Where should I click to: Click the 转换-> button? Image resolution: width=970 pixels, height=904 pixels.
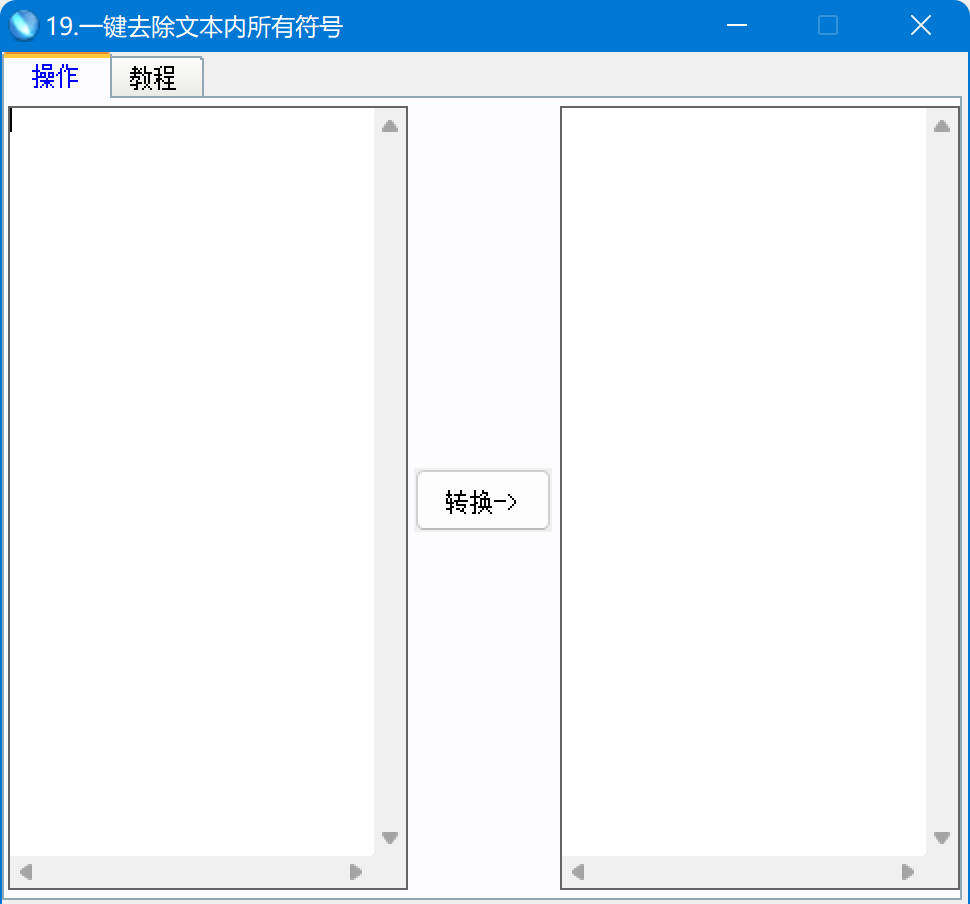(483, 501)
